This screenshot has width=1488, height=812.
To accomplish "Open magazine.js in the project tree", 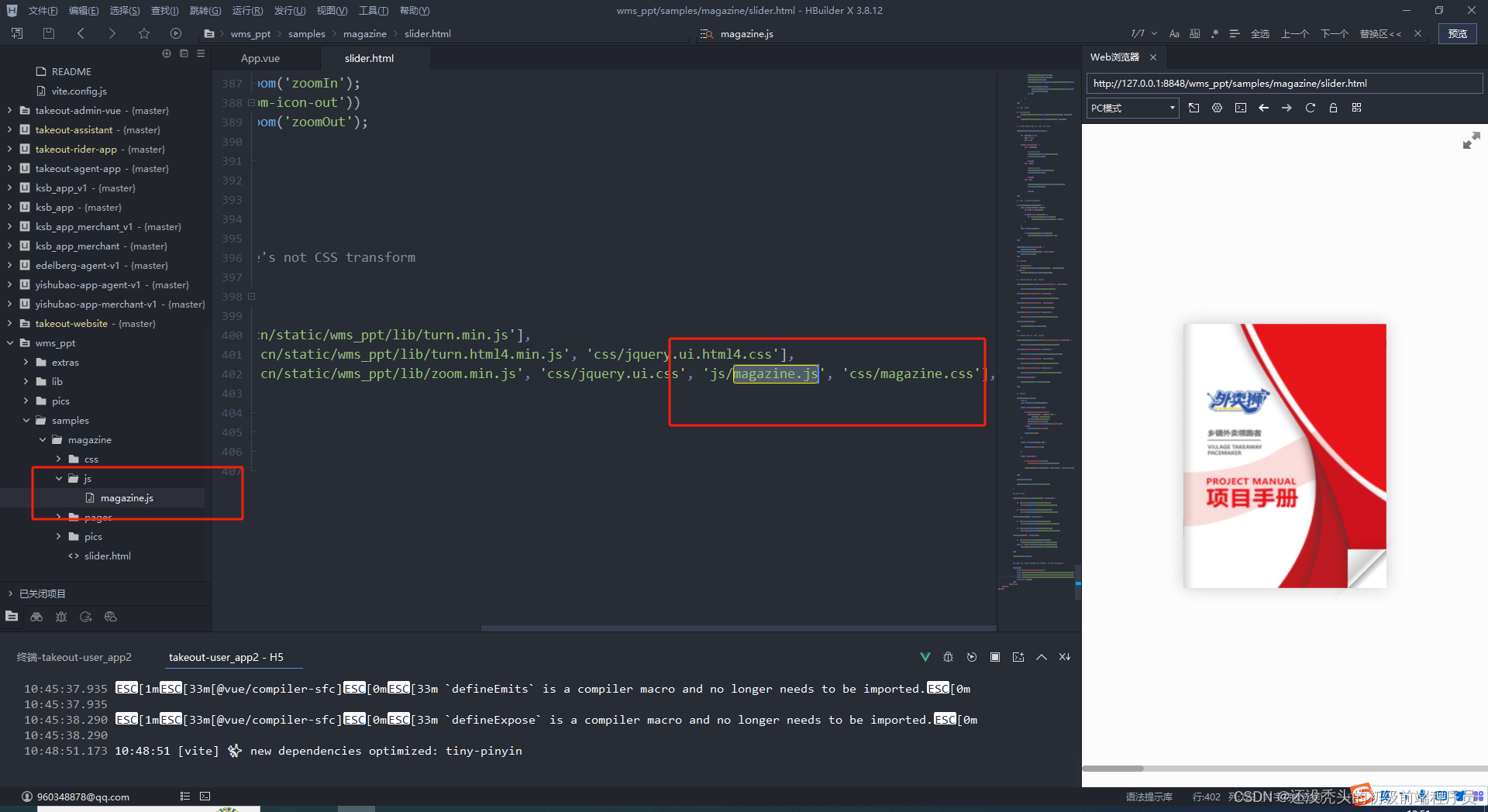I will click(126, 498).
